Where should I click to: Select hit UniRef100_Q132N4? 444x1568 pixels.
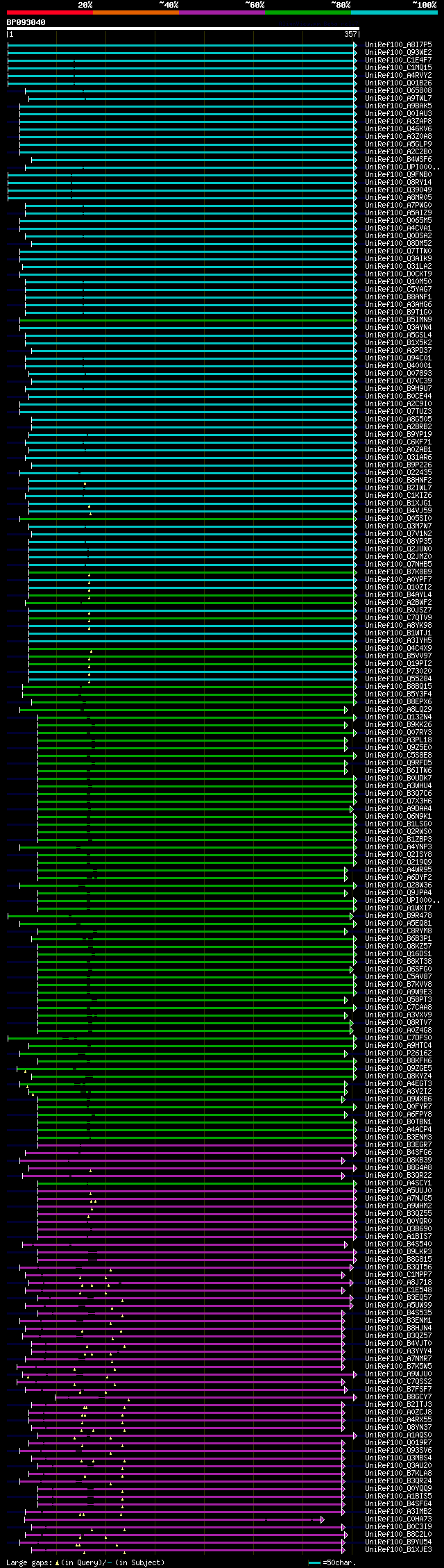click(398, 717)
